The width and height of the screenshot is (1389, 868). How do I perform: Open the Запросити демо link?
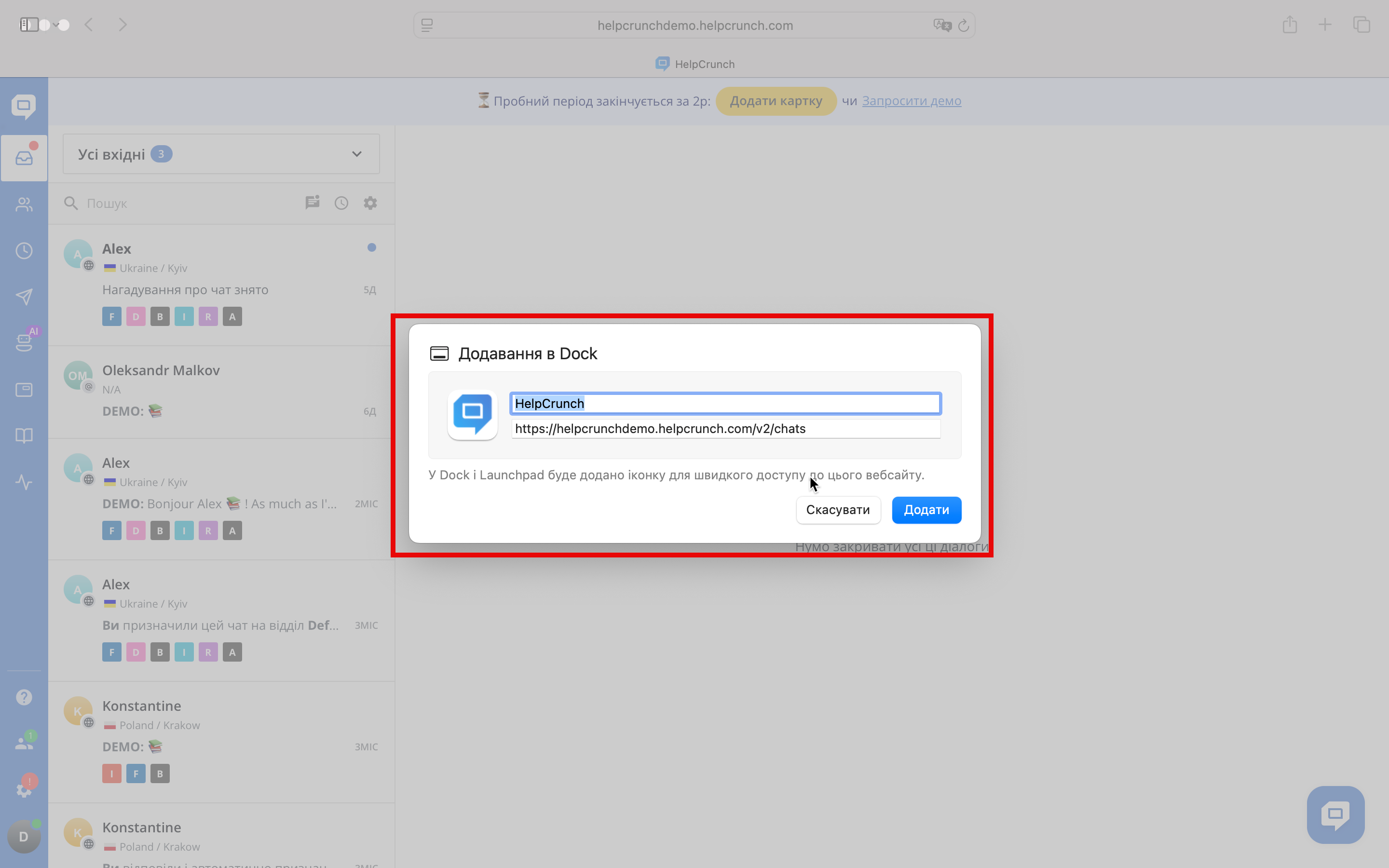[912, 101]
